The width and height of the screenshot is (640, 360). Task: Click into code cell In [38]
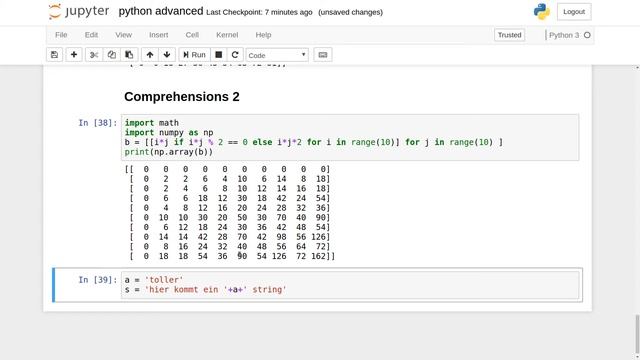[350, 138]
